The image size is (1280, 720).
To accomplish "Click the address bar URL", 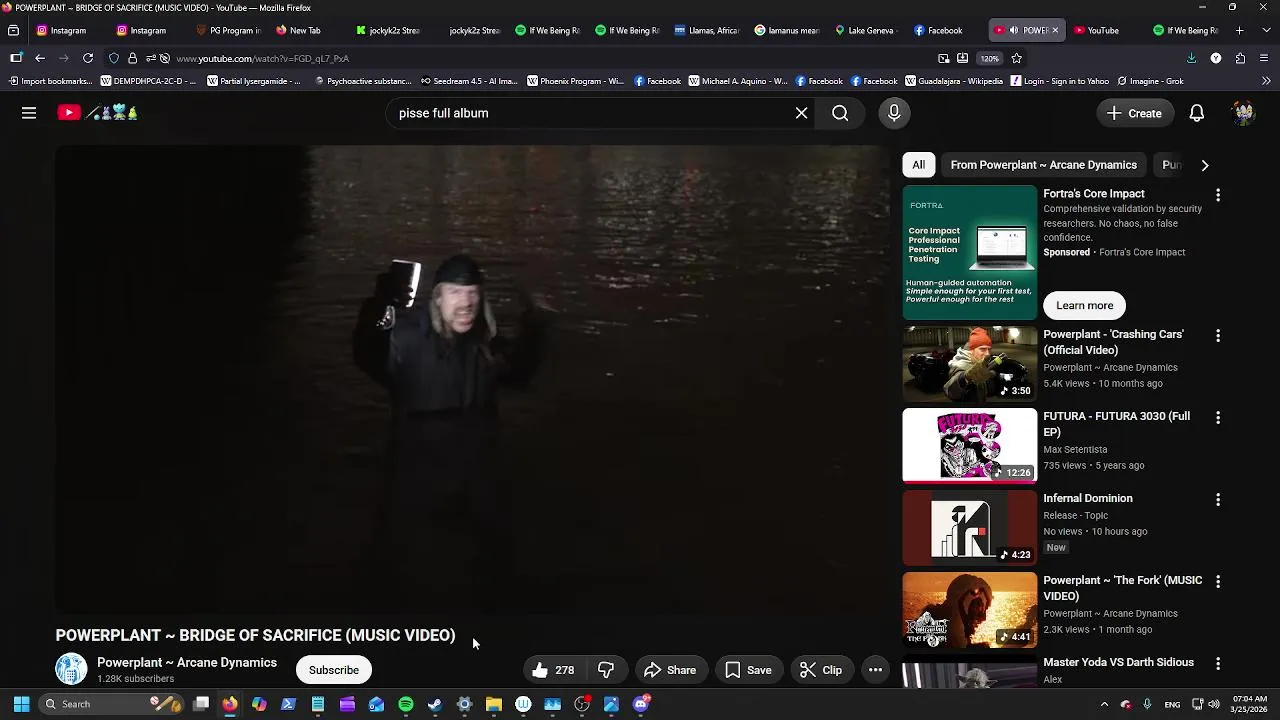I will (x=262, y=58).
